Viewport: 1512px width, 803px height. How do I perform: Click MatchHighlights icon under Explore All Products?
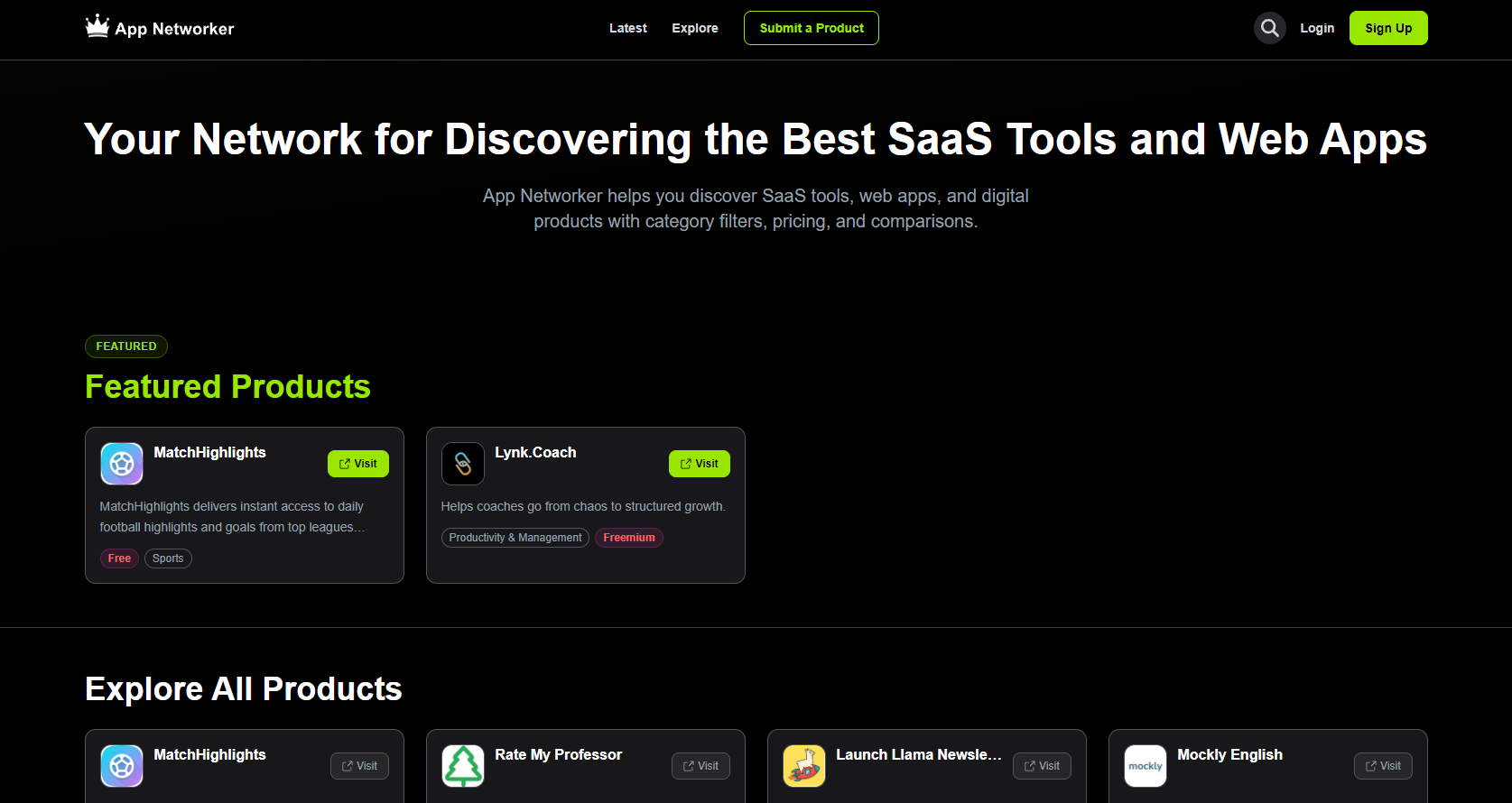pyautogui.click(x=122, y=766)
